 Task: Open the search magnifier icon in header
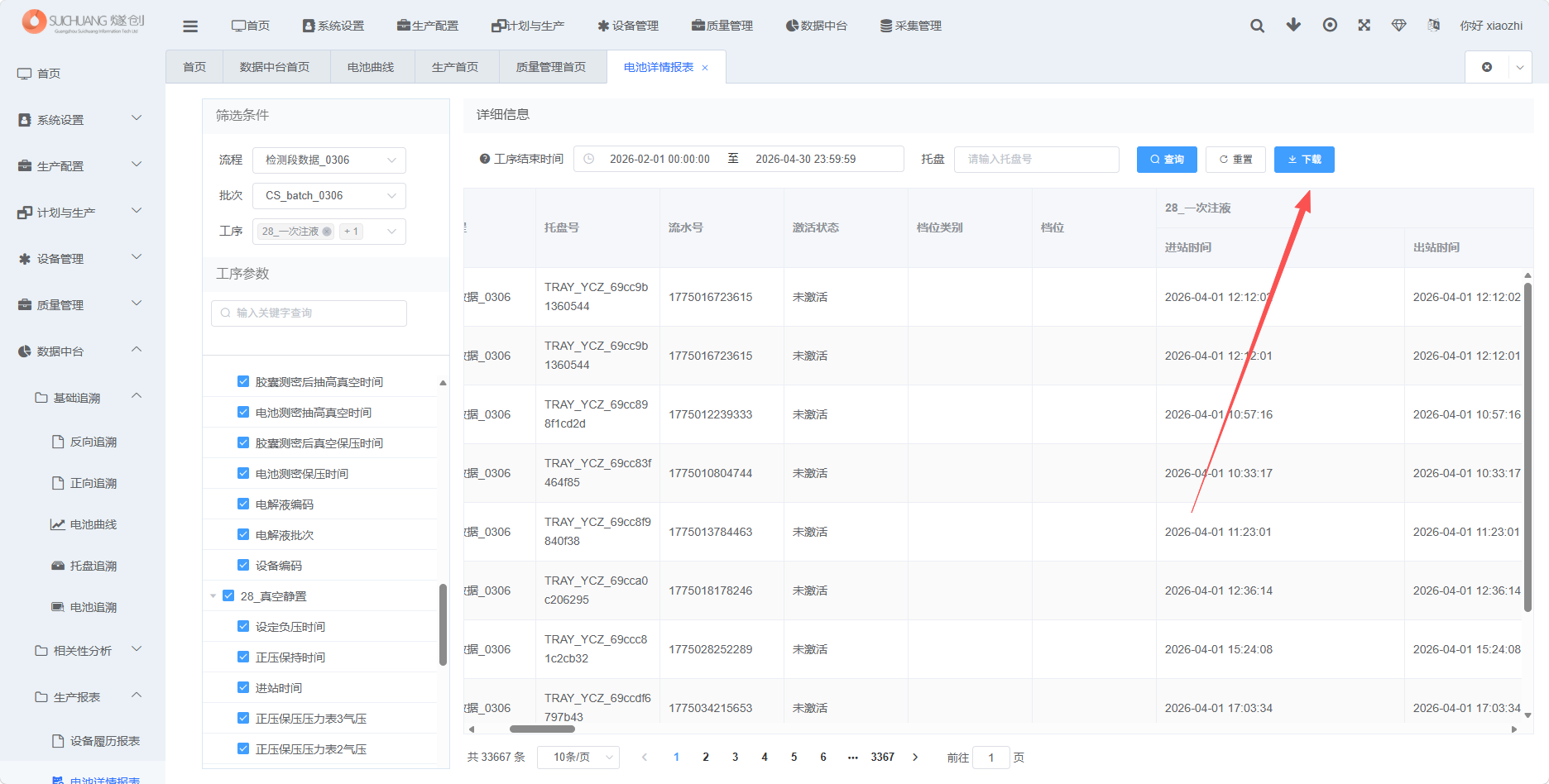[1257, 26]
